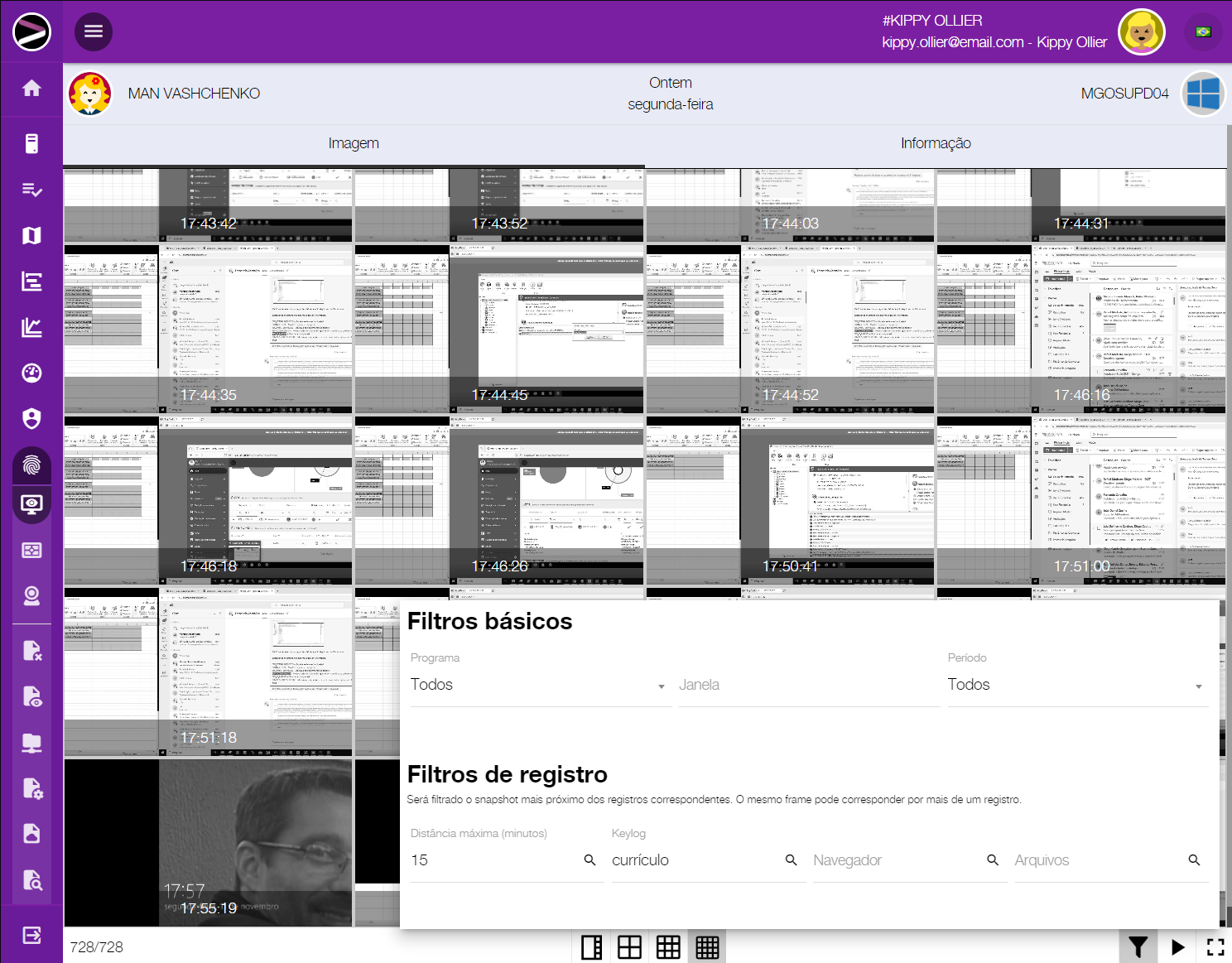Expand the Período dropdown
Viewport: 1232px width, 963px height.
[1076, 686]
